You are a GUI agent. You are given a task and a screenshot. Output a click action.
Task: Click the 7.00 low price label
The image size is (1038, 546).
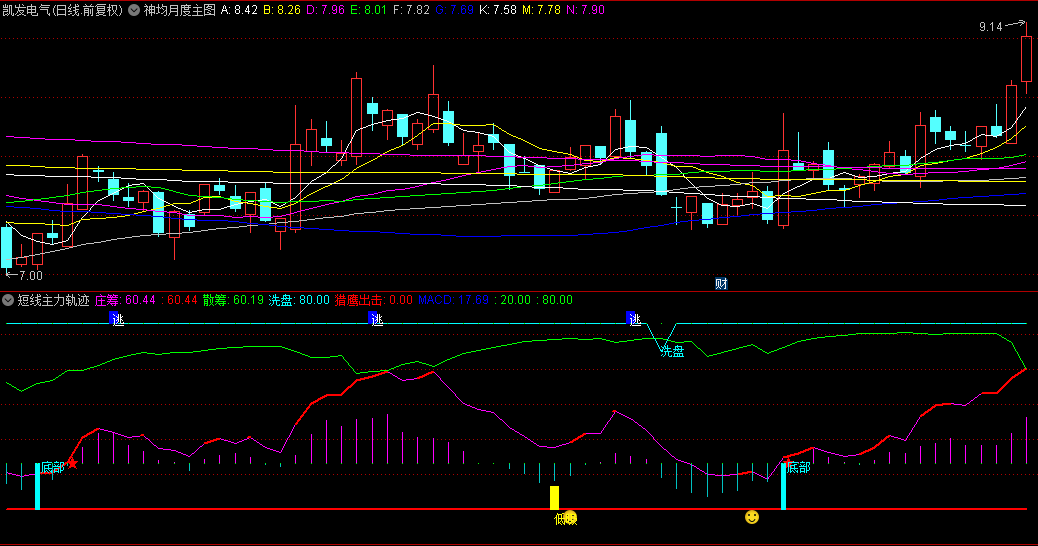(30, 275)
